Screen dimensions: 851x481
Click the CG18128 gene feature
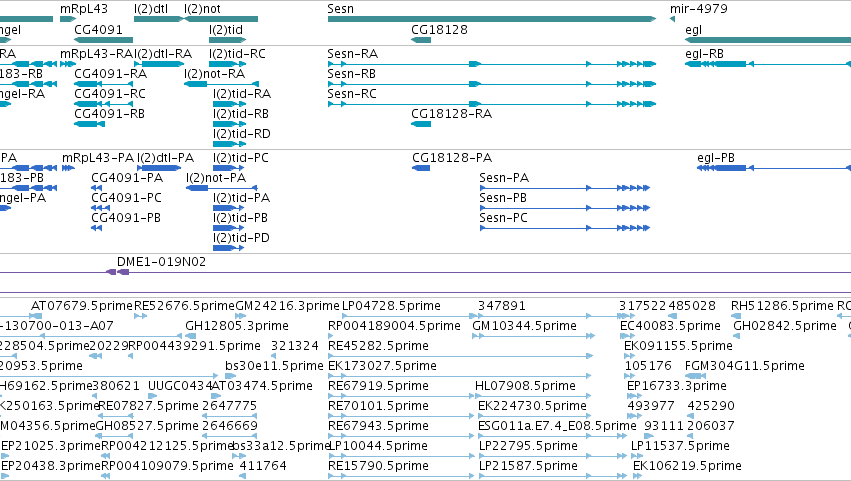421,40
